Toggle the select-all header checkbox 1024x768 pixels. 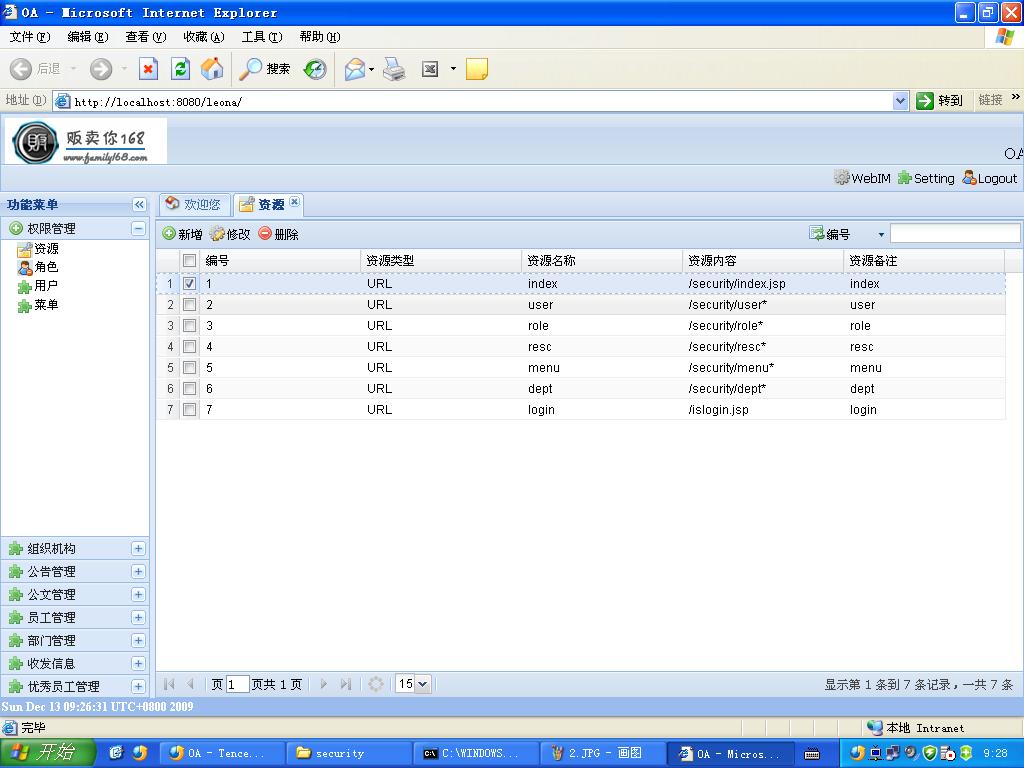(190, 261)
